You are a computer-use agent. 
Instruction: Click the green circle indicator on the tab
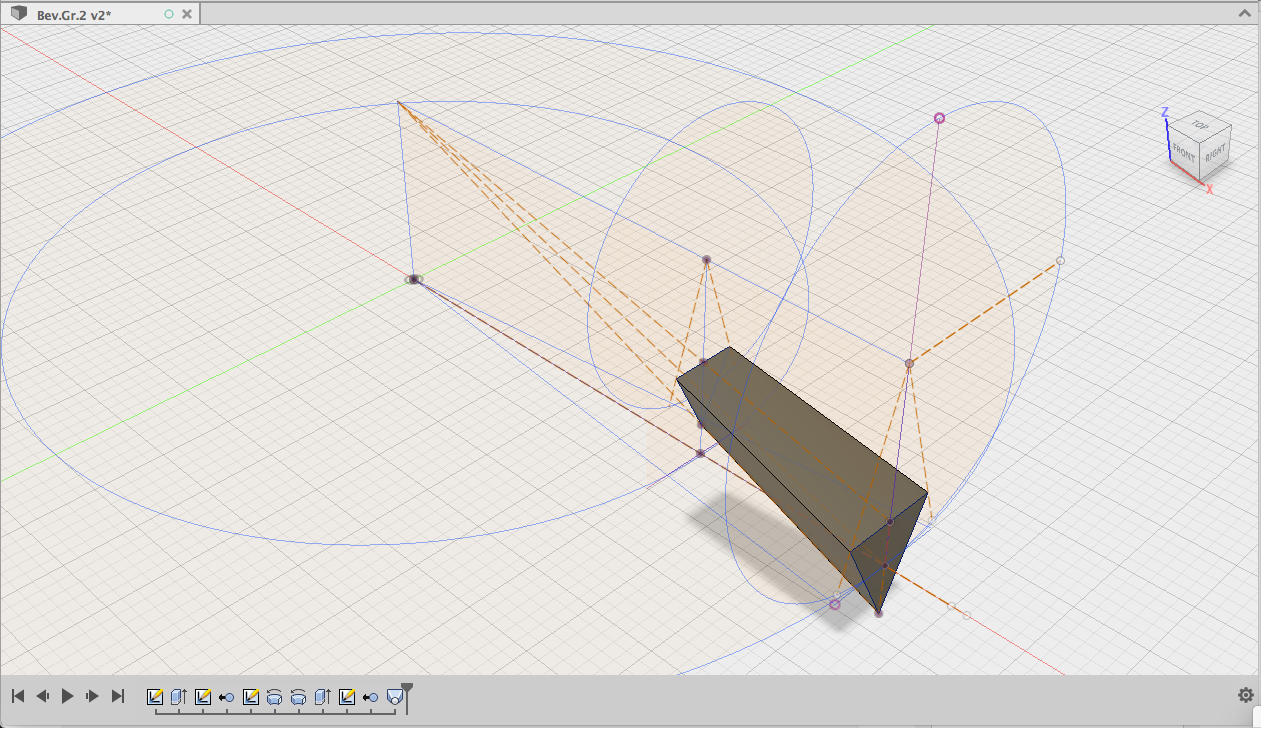(x=168, y=14)
